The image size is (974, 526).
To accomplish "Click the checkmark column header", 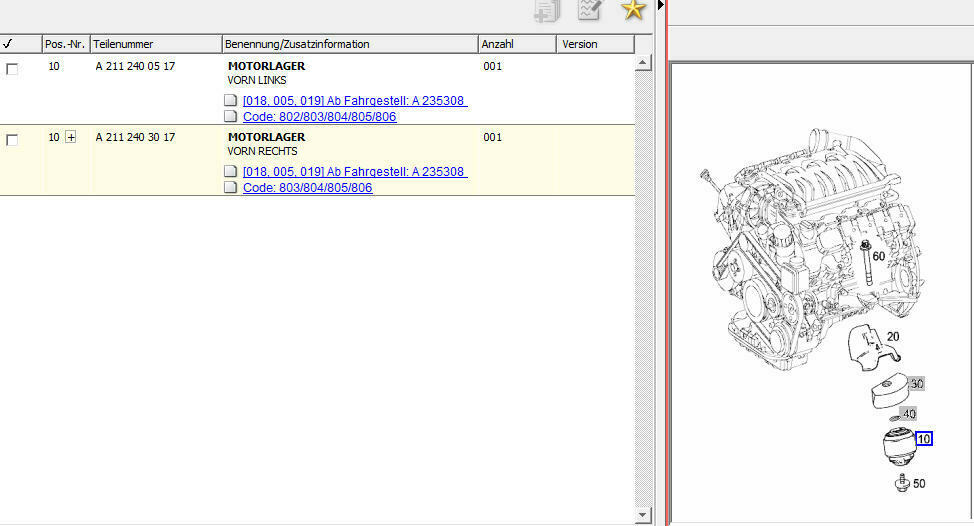I will coord(20,44).
